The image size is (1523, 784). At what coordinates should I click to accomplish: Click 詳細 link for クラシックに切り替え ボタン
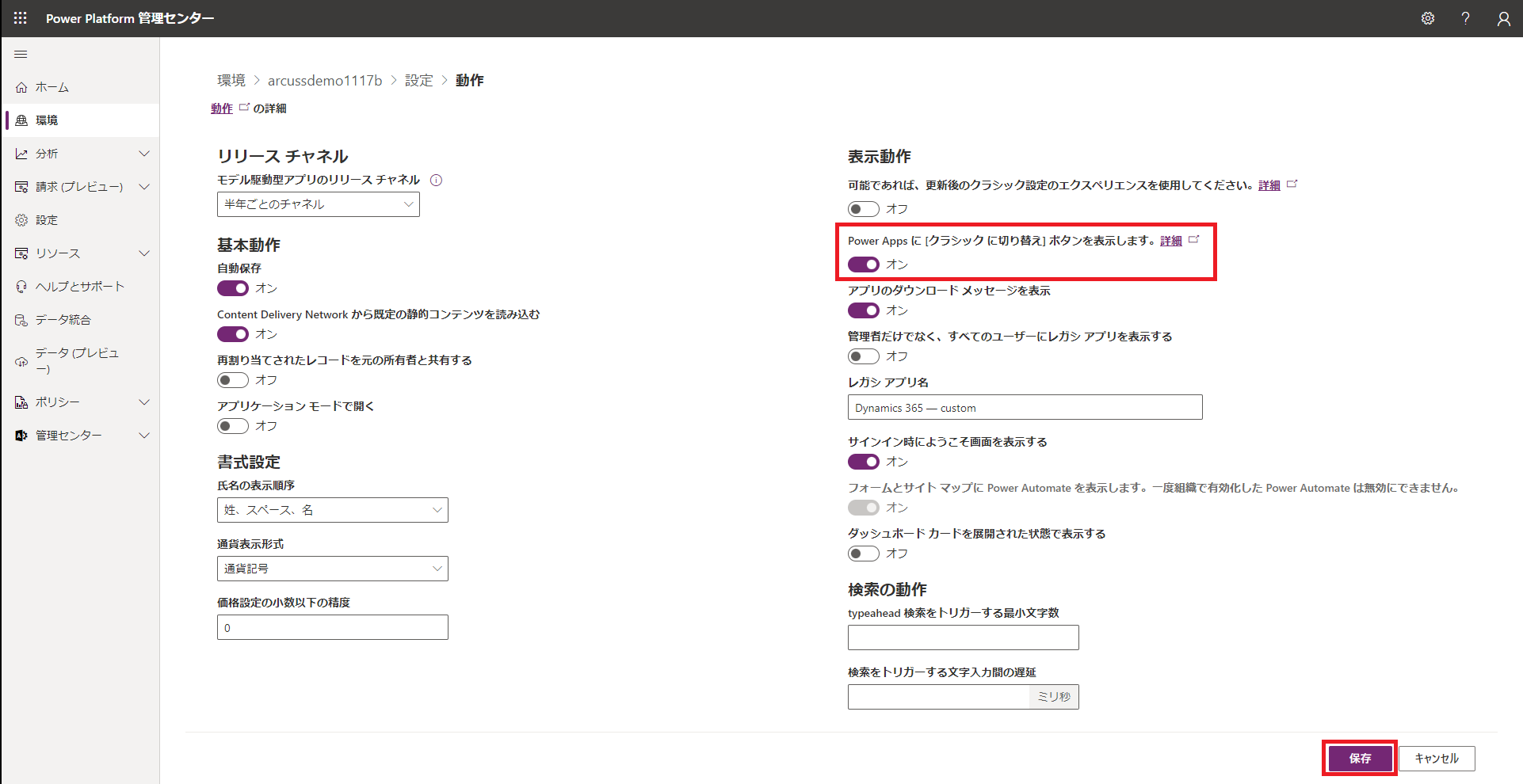[1171, 241]
